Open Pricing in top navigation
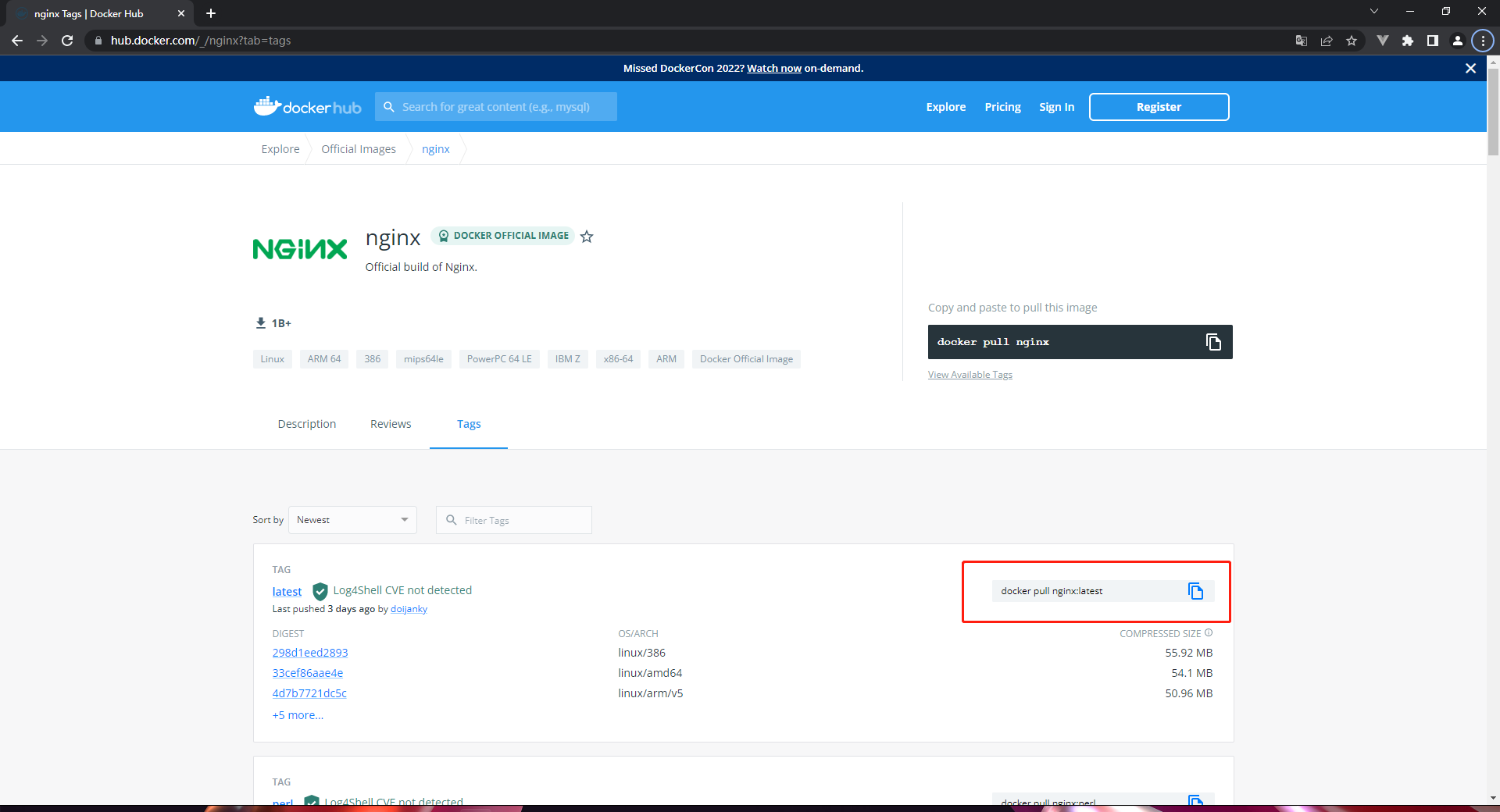Image resolution: width=1500 pixels, height=812 pixels. [x=1003, y=107]
